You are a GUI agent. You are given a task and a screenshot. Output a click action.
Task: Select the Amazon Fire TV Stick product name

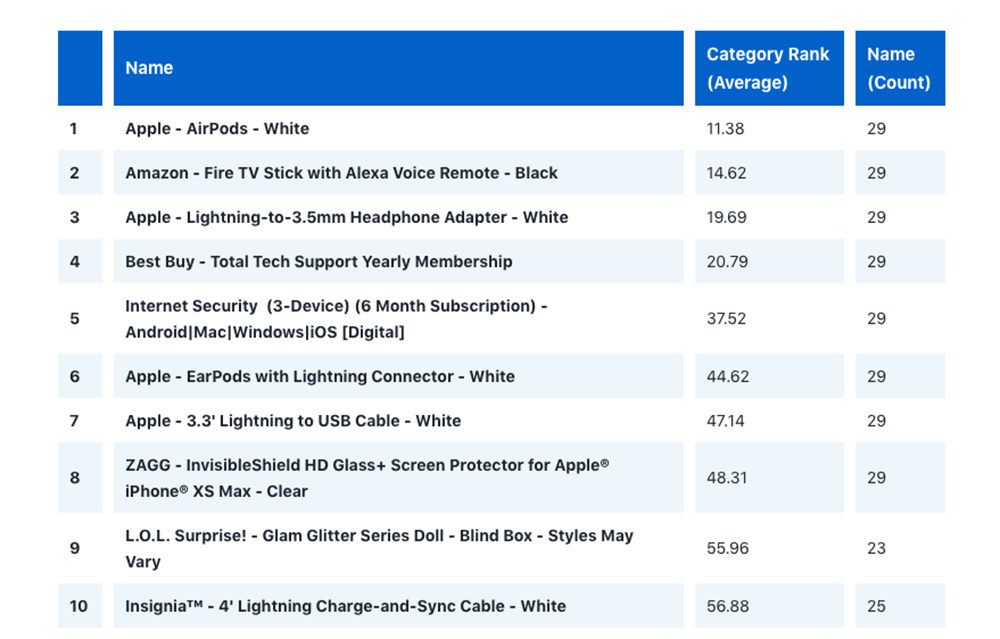[341, 173]
